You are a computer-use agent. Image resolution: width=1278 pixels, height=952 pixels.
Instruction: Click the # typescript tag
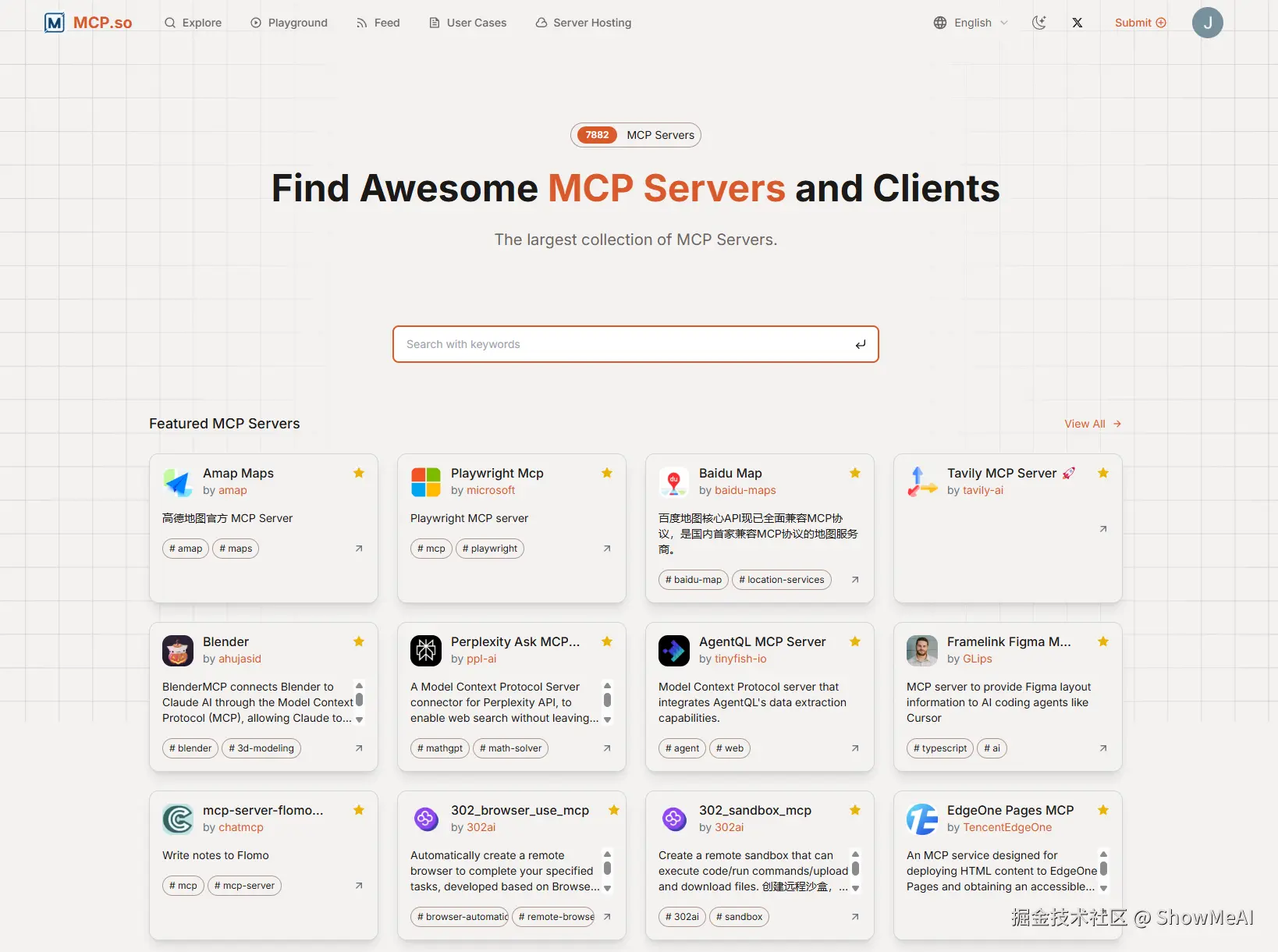click(x=940, y=748)
